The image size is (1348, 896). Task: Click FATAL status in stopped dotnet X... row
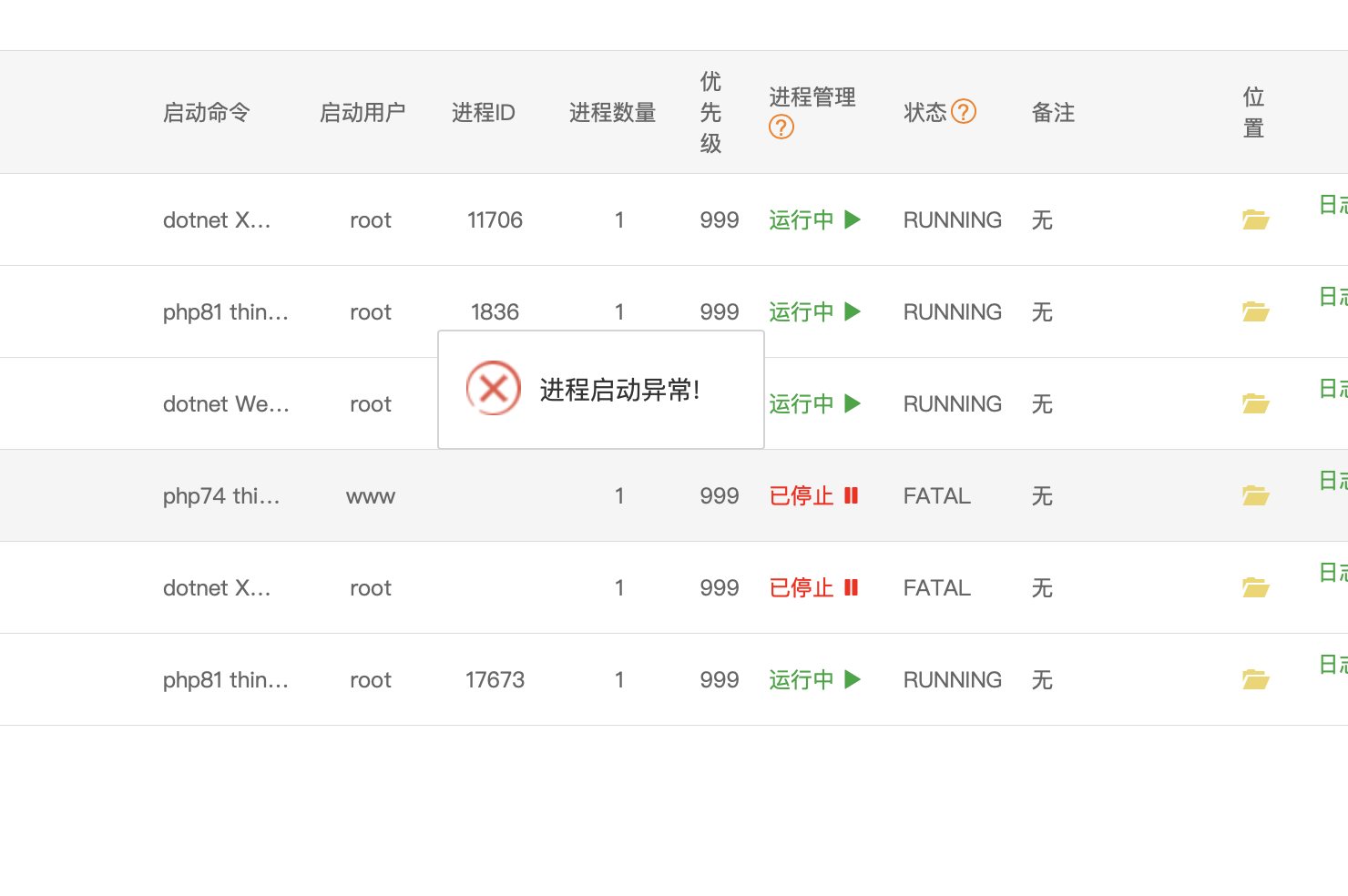pos(937,587)
